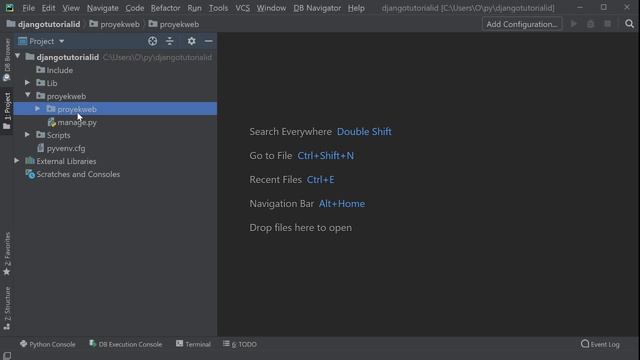
Task: Click the Ctrl+Shift+N shortcut hint
Action: (325, 156)
